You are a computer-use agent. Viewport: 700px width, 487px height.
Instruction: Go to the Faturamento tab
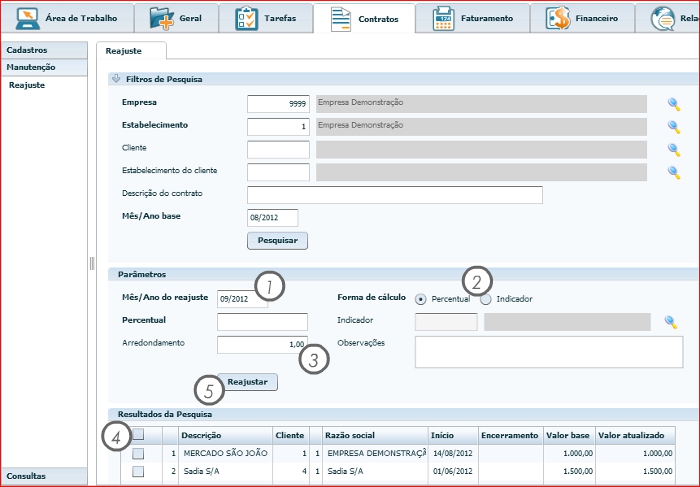(473, 18)
